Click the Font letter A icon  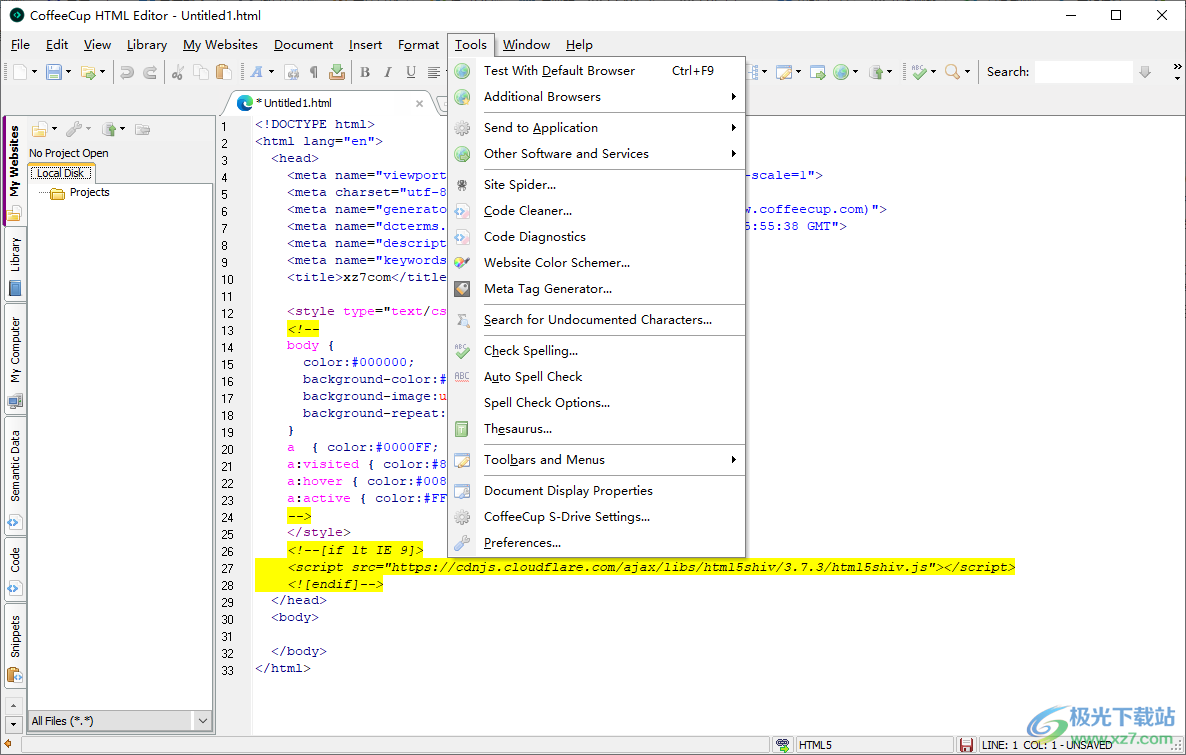point(256,72)
